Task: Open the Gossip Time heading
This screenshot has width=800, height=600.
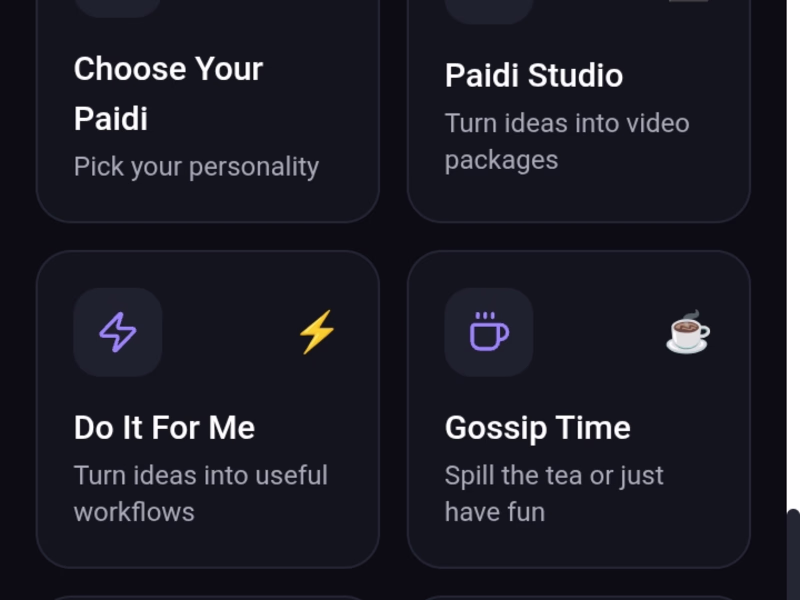Action: pos(538,428)
